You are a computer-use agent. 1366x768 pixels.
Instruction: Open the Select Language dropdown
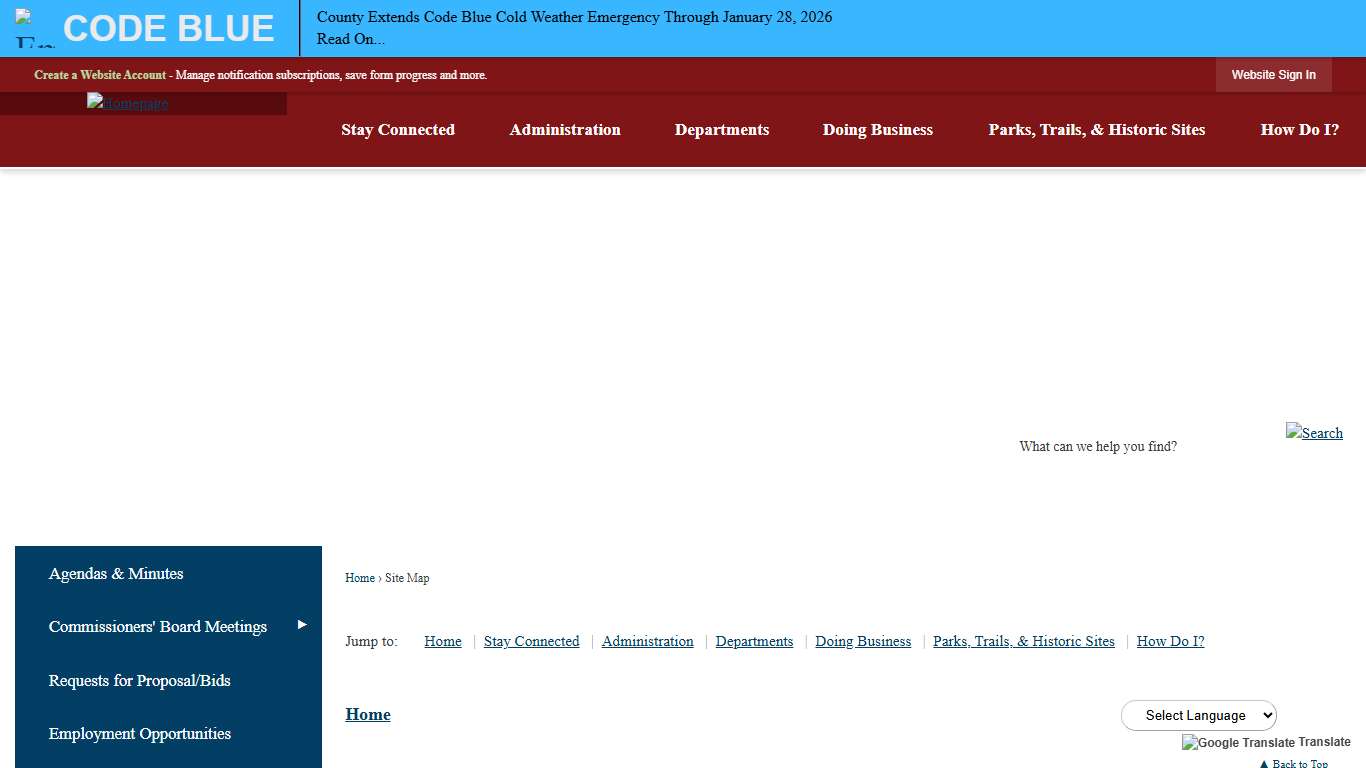(x=1198, y=715)
